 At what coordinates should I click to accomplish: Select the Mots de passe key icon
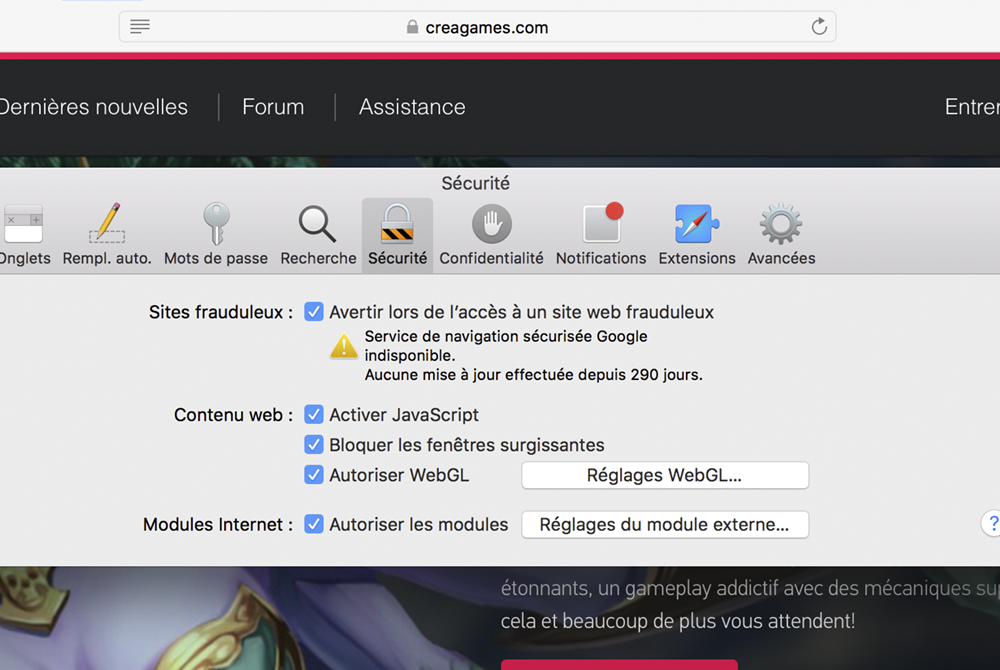tap(216, 224)
